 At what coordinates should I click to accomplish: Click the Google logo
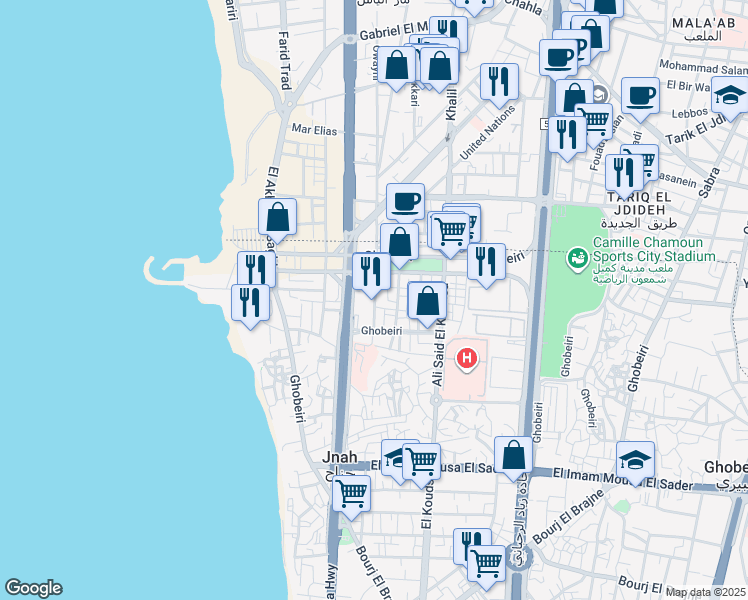click(x=33, y=588)
